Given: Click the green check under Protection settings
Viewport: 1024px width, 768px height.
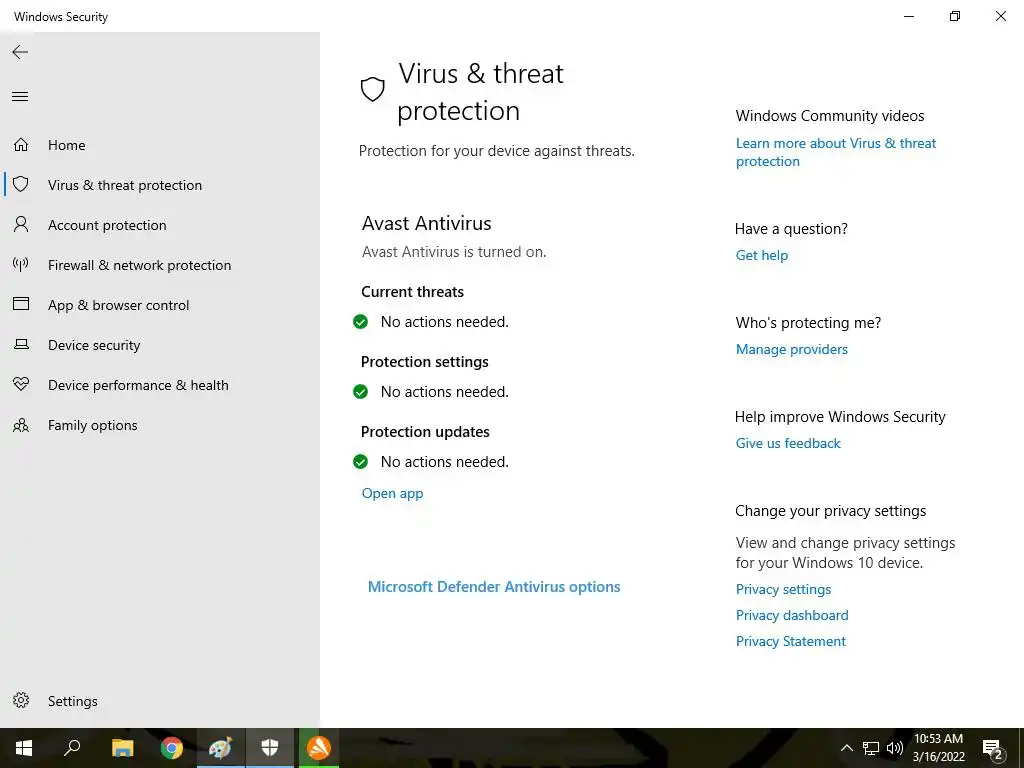Looking at the screenshot, I should pyautogui.click(x=360, y=392).
